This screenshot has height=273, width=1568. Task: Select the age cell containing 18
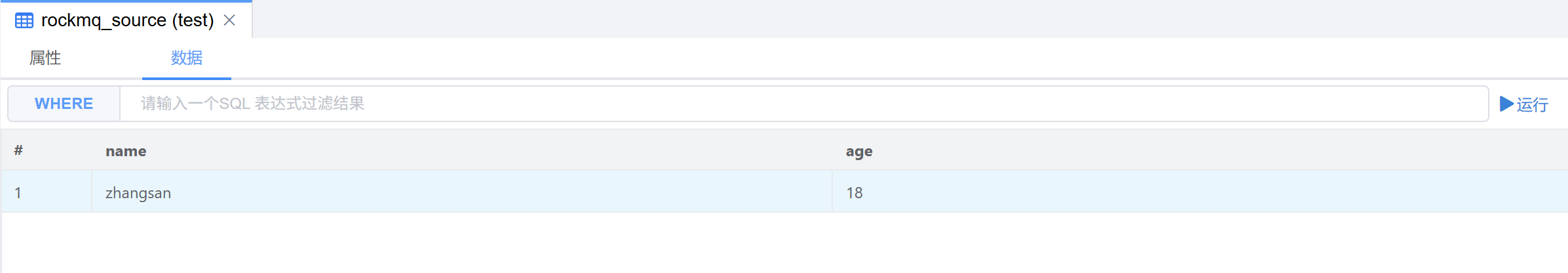[854, 192]
